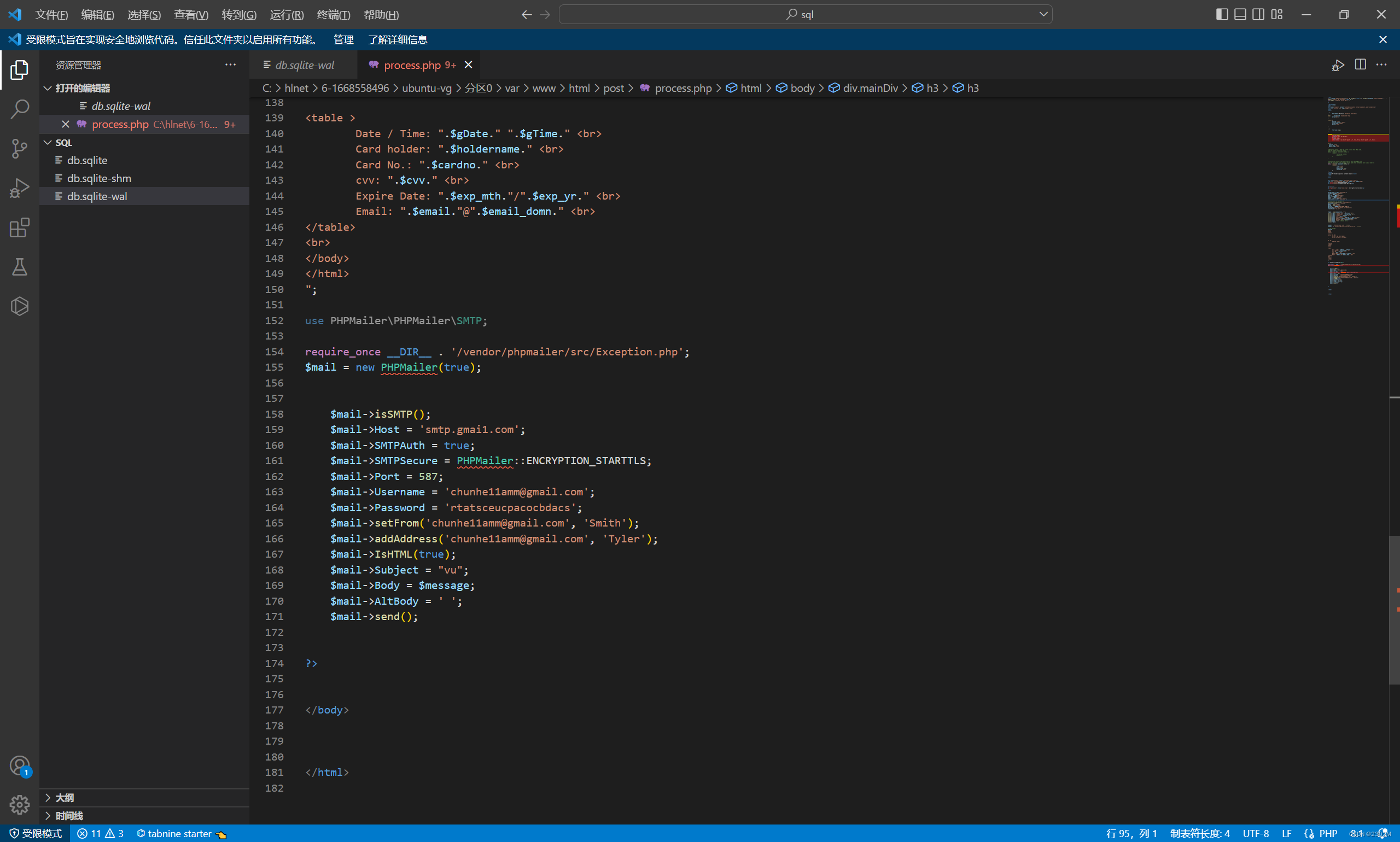Toggle primary side bar layout button
The height and width of the screenshot is (842, 1400).
(1222, 14)
